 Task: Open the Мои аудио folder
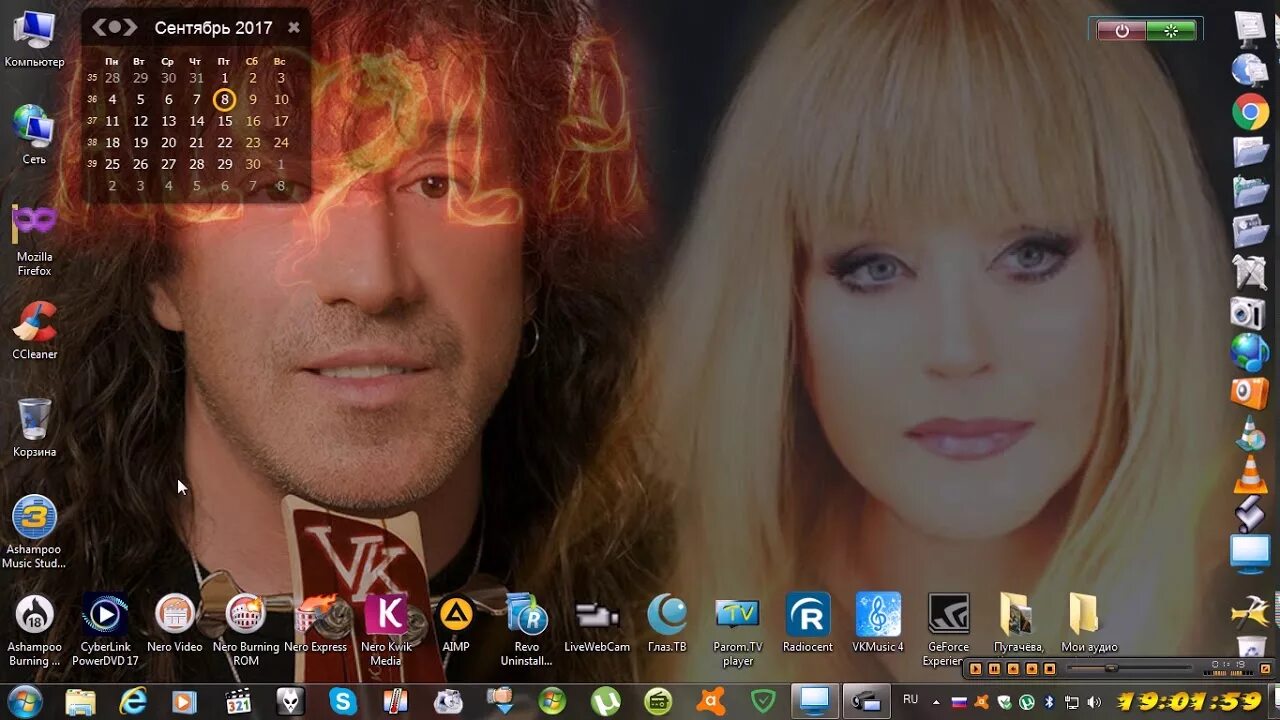pyautogui.click(x=1089, y=624)
